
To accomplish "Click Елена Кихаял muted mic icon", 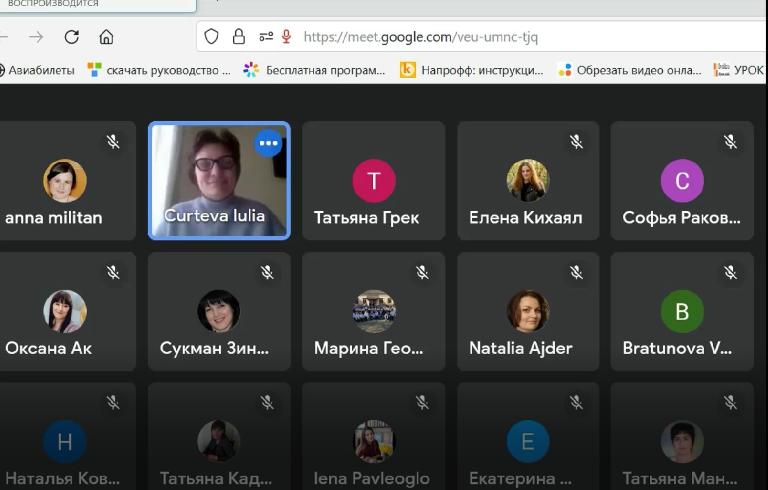I will tap(576, 142).
